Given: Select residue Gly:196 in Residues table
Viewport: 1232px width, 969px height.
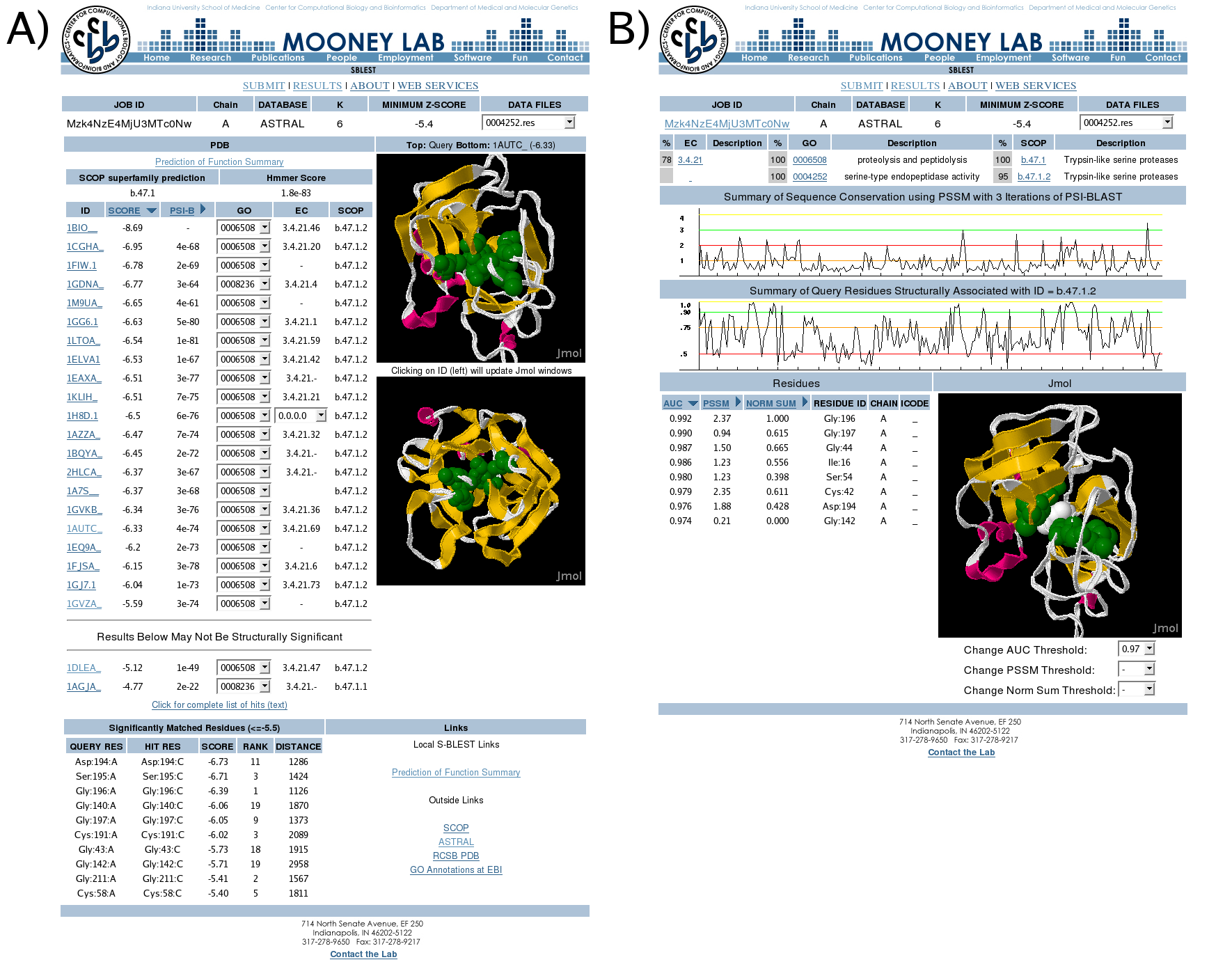Looking at the screenshot, I should coord(839,418).
